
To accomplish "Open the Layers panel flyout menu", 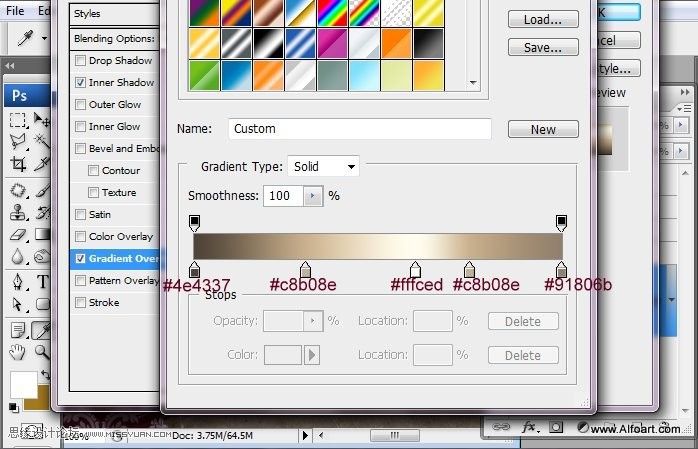I will [x=684, y=109].
